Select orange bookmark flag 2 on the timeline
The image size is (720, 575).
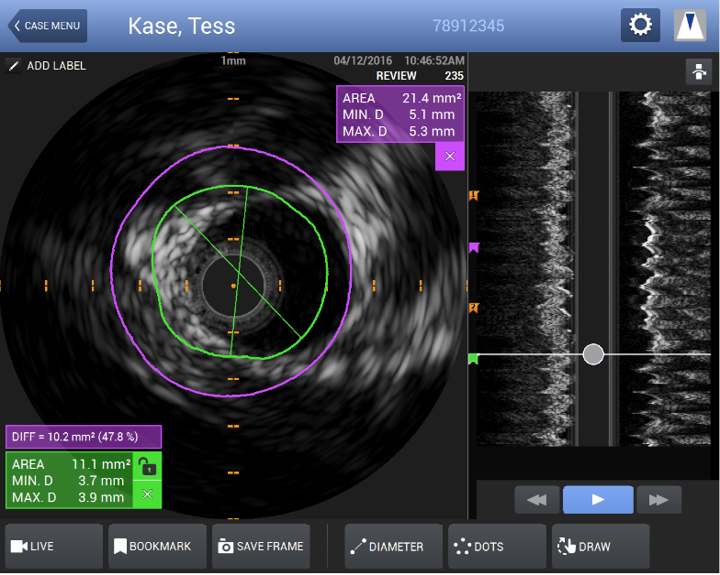(474, 308)
